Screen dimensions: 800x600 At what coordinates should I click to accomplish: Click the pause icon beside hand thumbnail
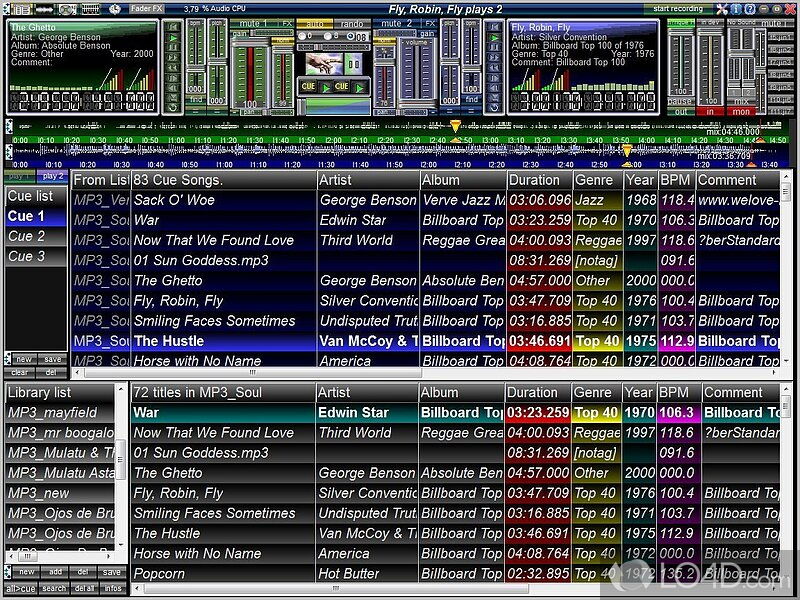point(353,64)
